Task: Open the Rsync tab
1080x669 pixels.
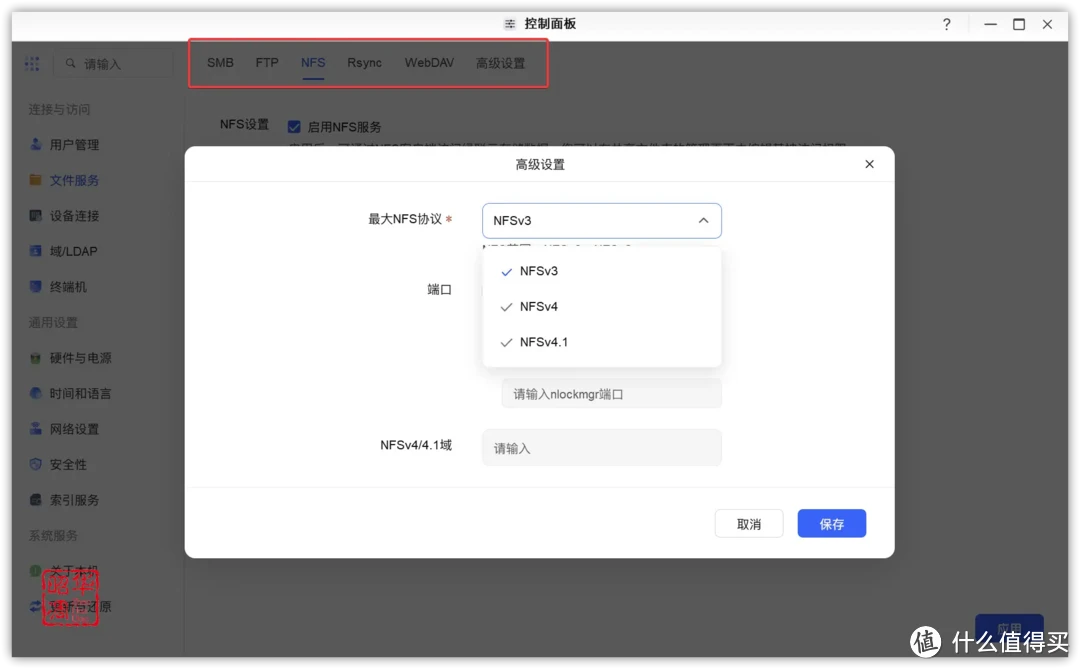Action: [x=364, y=62]
